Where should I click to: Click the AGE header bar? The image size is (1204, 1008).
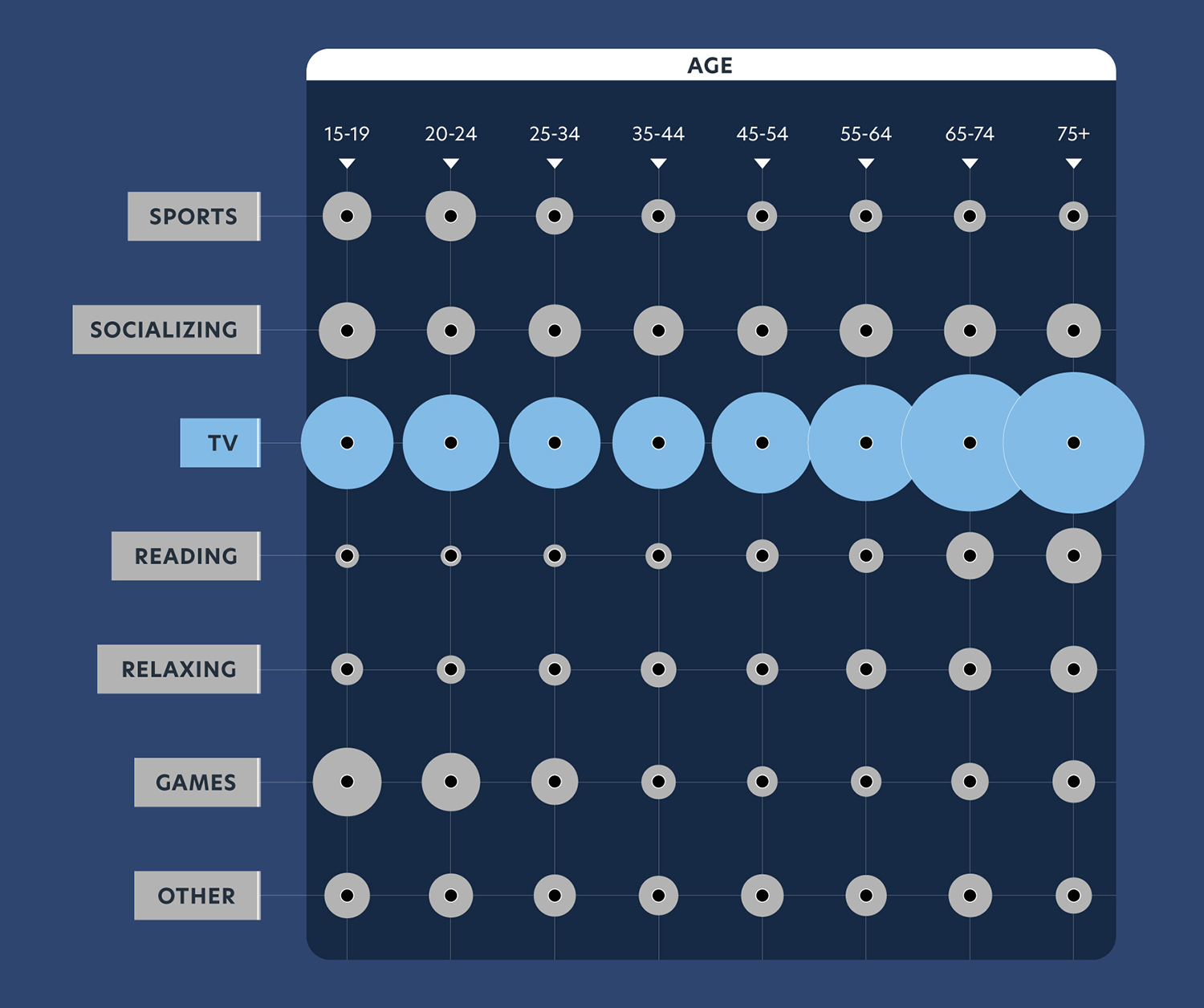710,65
